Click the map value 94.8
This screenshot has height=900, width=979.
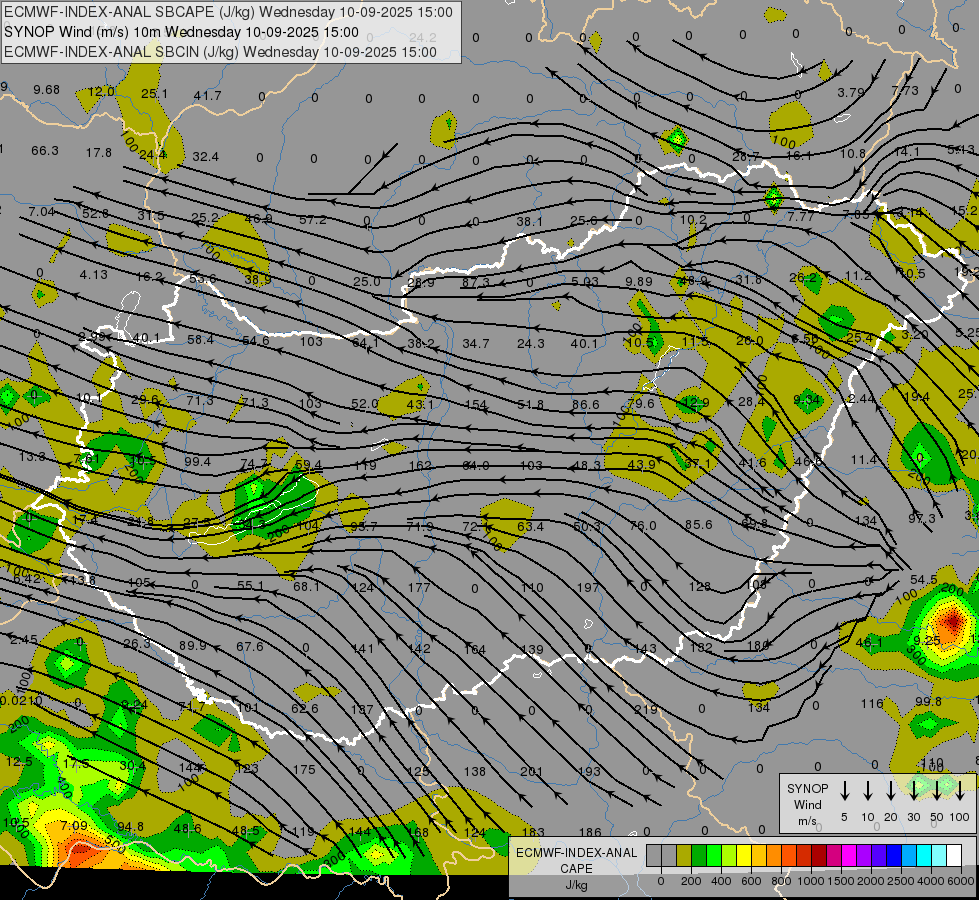(130, 827)
